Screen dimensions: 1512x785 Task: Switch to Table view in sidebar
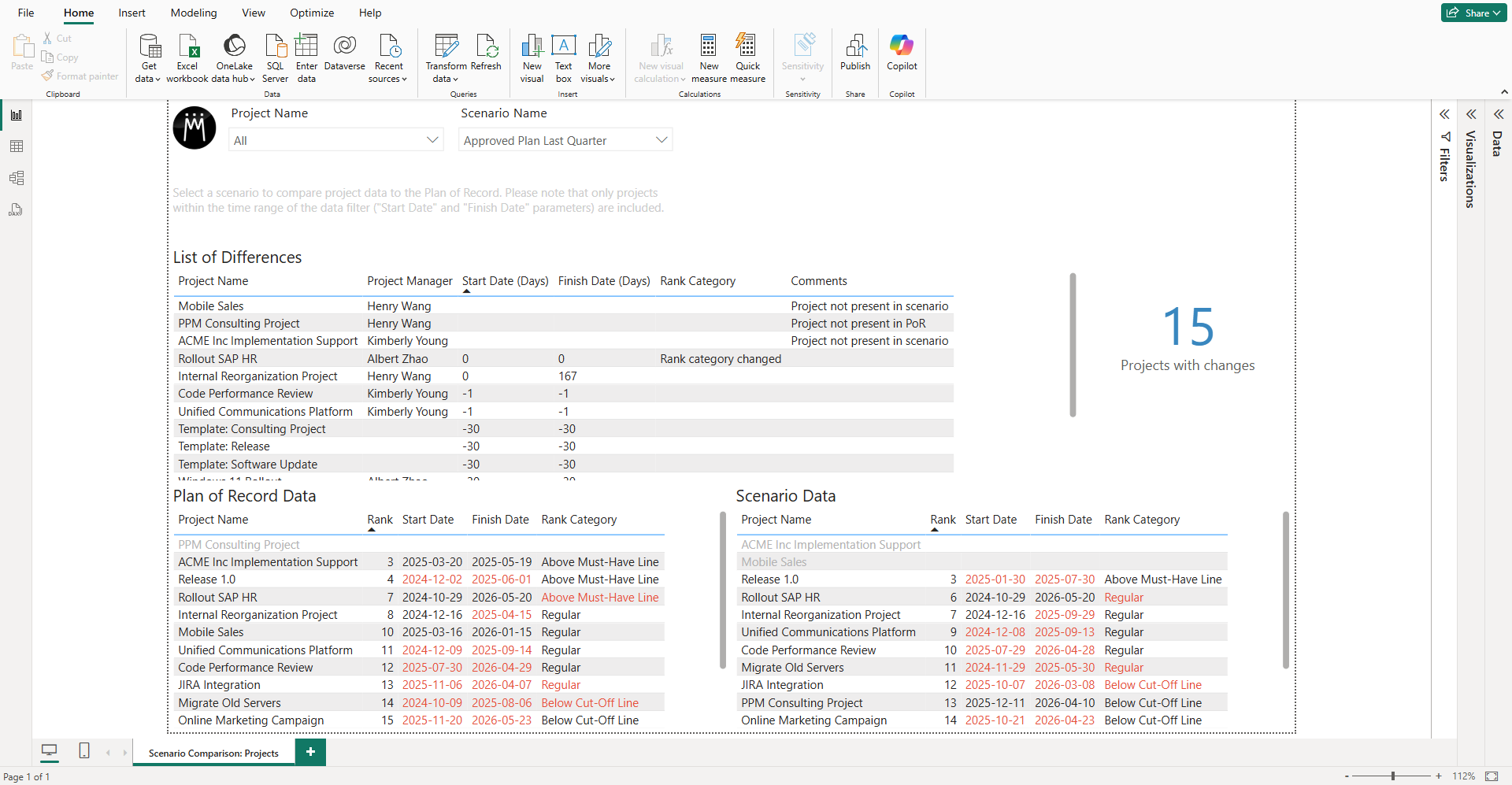(16, 146)
